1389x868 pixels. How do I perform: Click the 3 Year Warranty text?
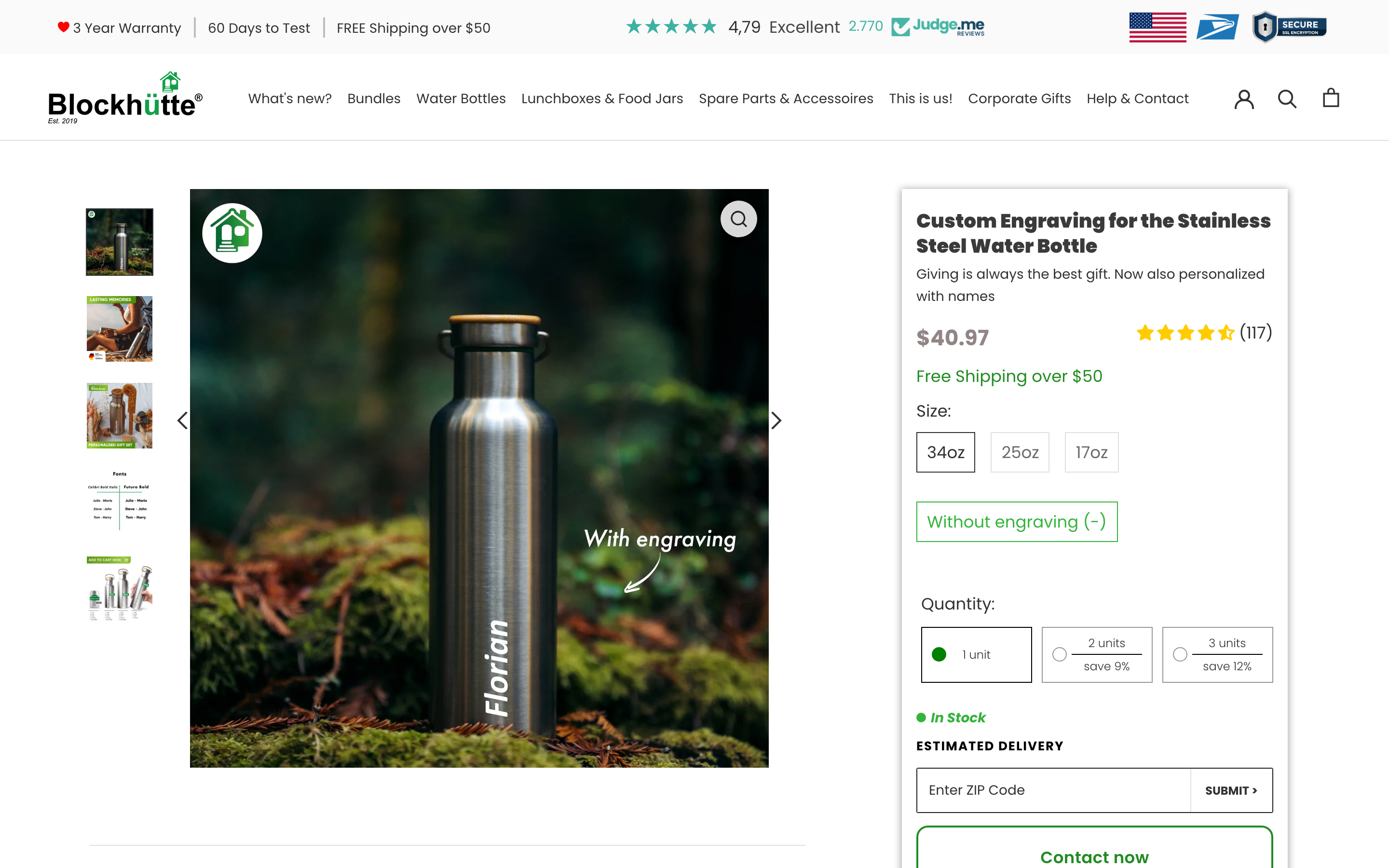pyautogui.click(x=127, y=28)
